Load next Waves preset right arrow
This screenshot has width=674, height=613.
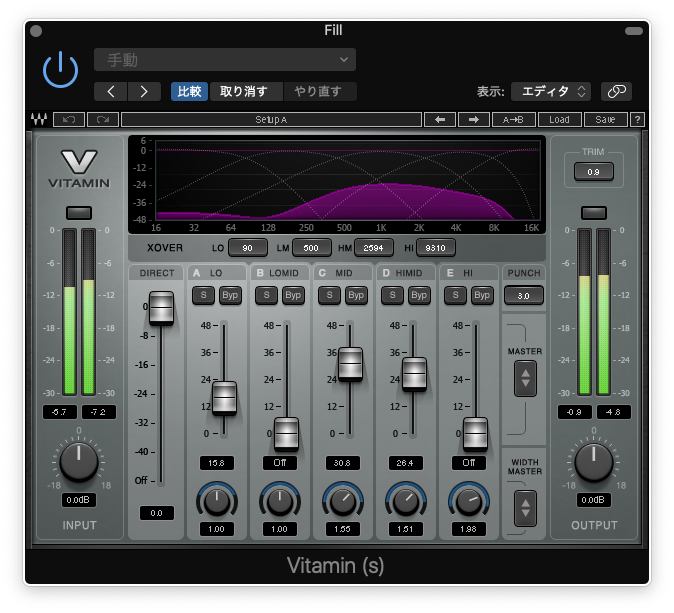point(474,120)
